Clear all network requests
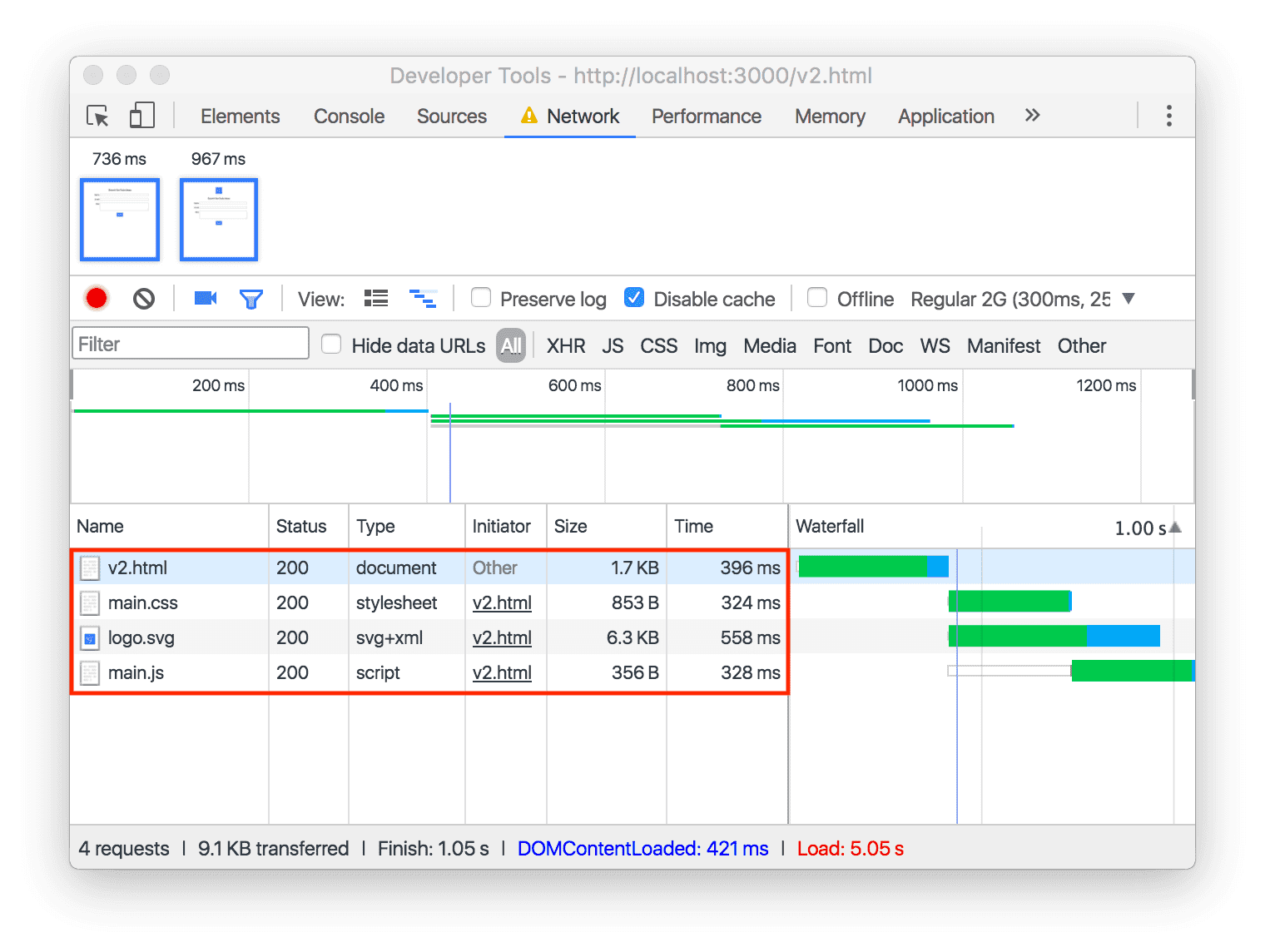The image size is (1265, 952). coord(142,298)
